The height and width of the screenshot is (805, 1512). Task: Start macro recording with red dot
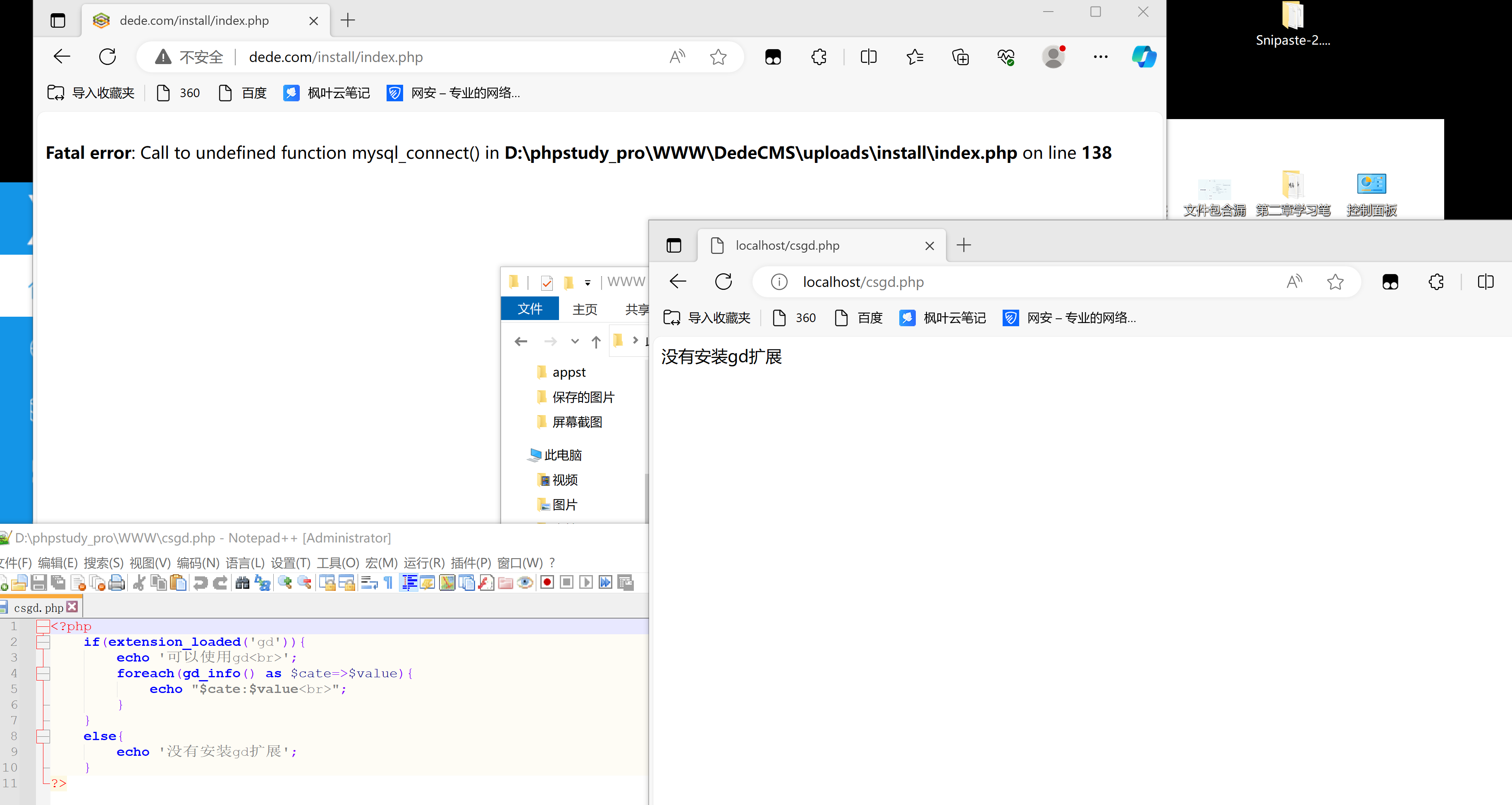click(547, 583)
